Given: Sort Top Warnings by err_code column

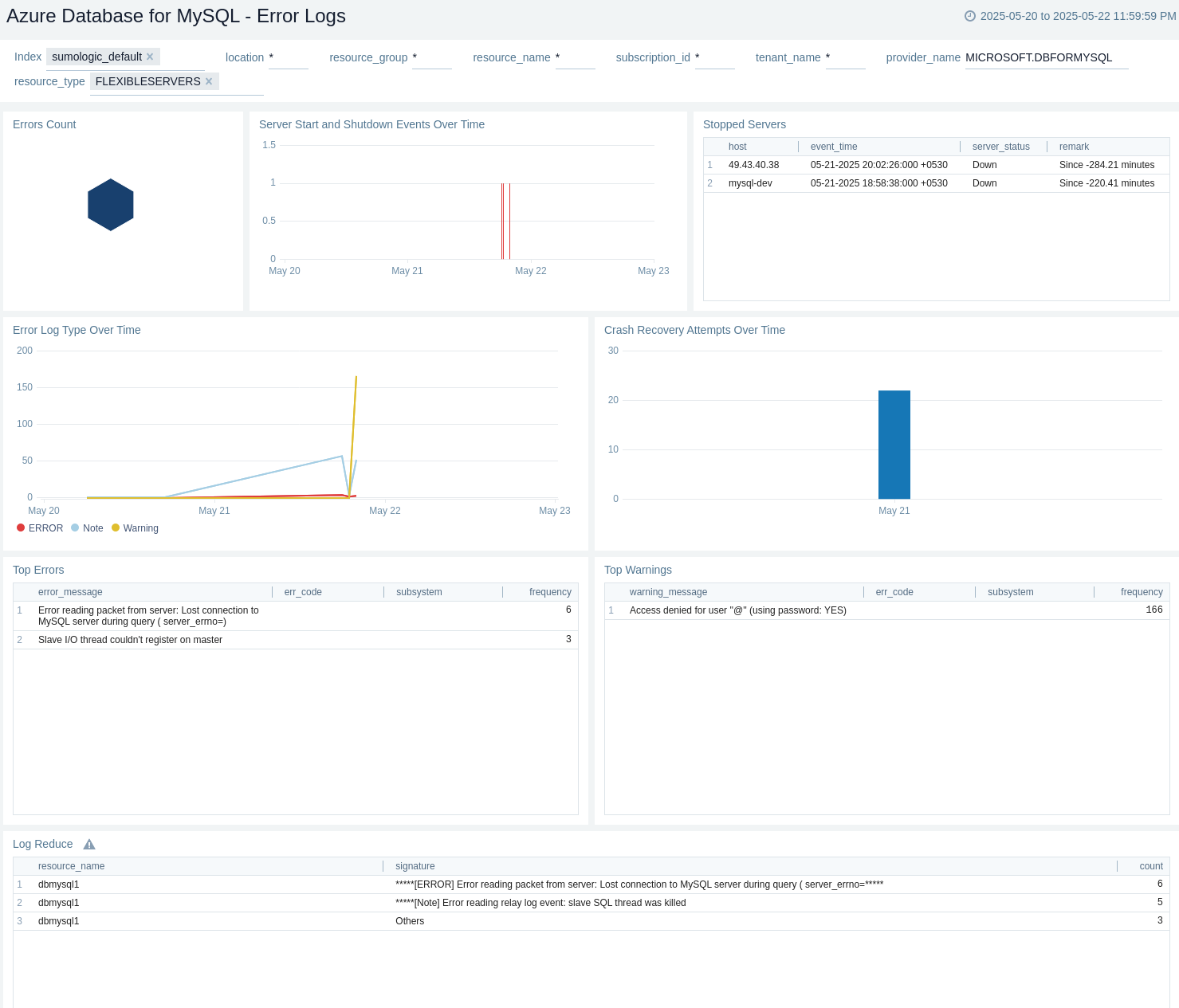Looking at the screenshot, I should (894, 592).
